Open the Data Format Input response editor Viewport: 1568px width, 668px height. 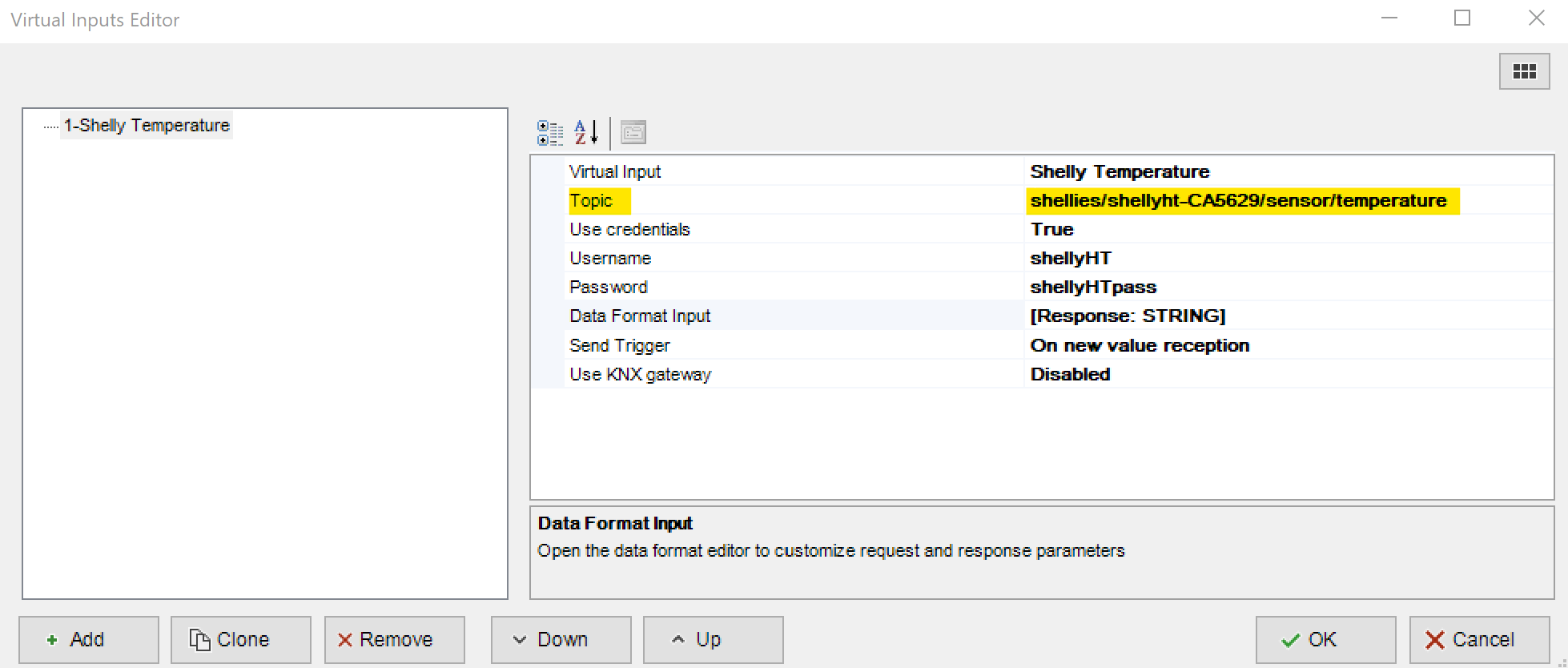tap(1128, 316)
